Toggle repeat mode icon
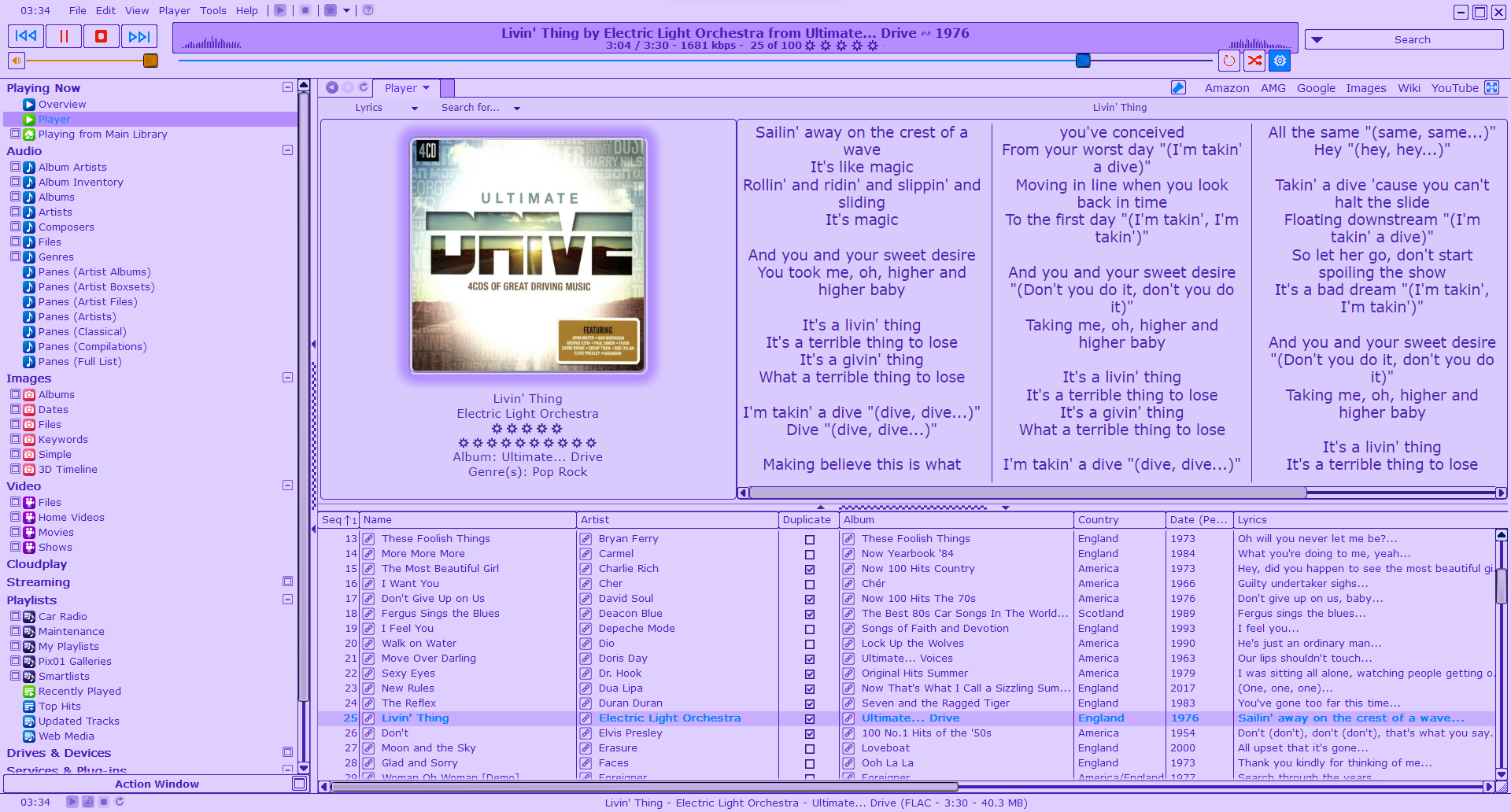1511x812 pixels. (1229, 61)
